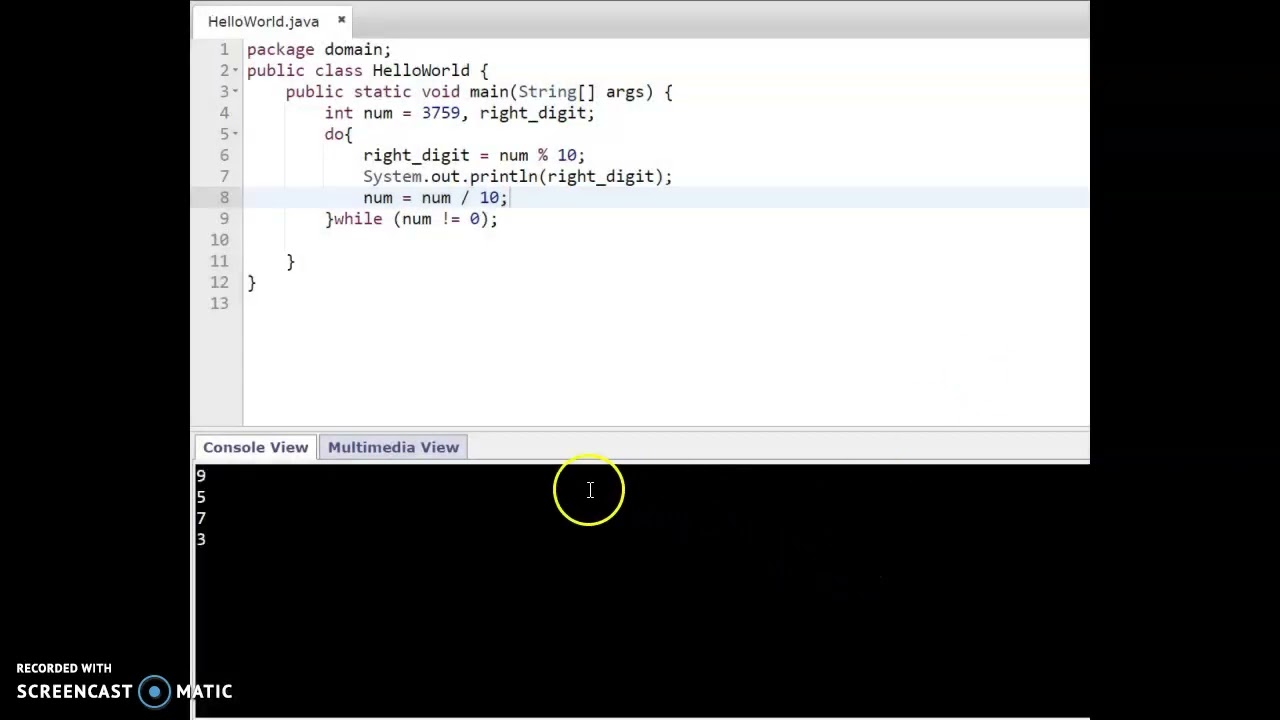Close the HelloWorld.java tab

tap(341, 20)
